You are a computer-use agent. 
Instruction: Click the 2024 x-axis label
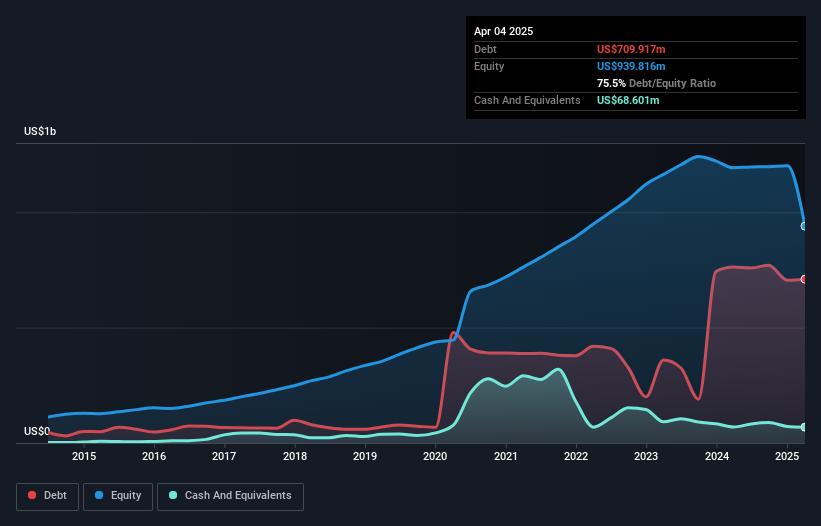[717, 456]
